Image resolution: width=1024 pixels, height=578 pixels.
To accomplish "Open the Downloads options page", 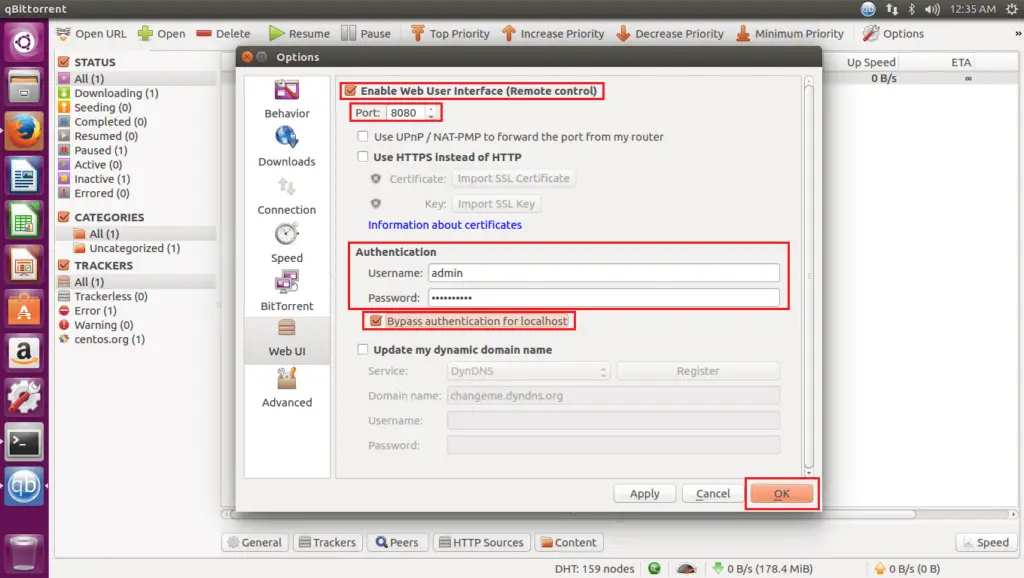I will point(287,148).
